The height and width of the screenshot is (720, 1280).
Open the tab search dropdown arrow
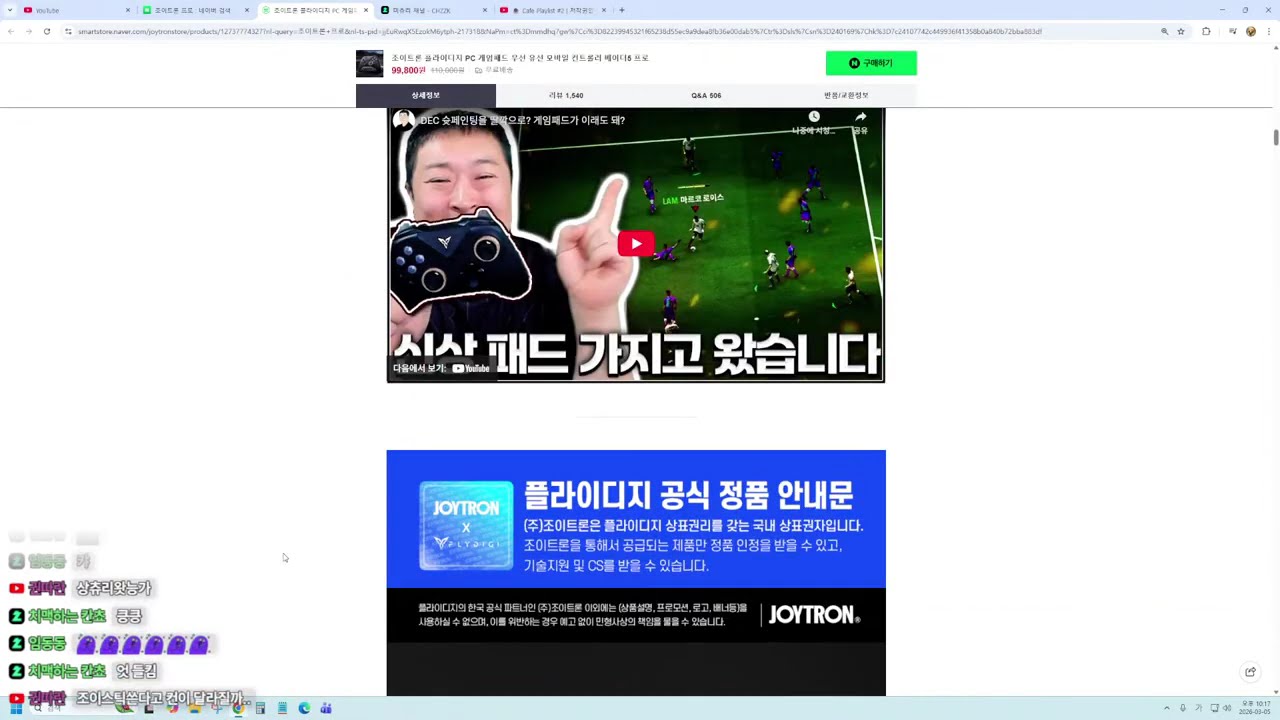tap(9, 10)
